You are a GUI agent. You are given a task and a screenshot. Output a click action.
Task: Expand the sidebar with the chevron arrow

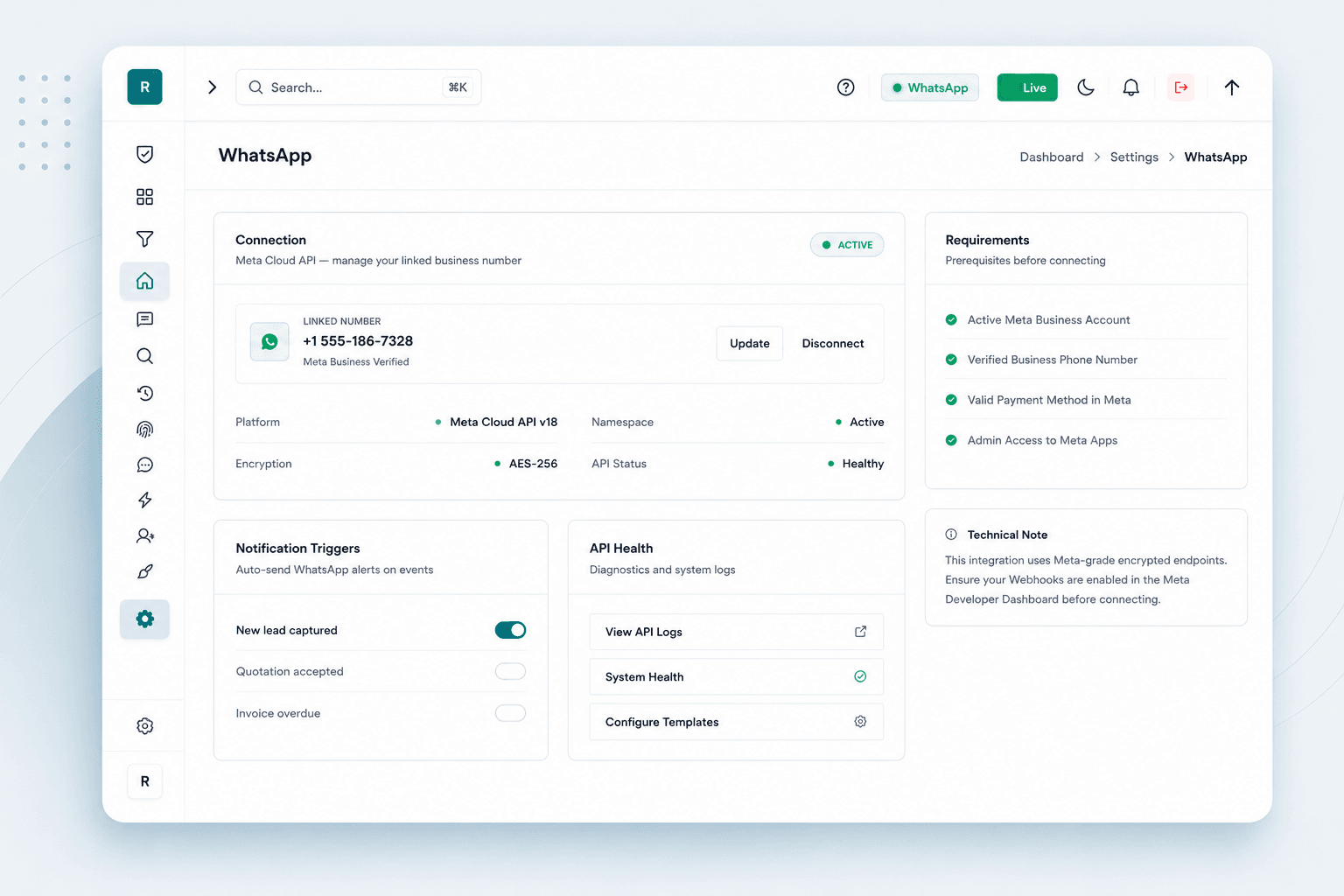(x=212, y=87)
